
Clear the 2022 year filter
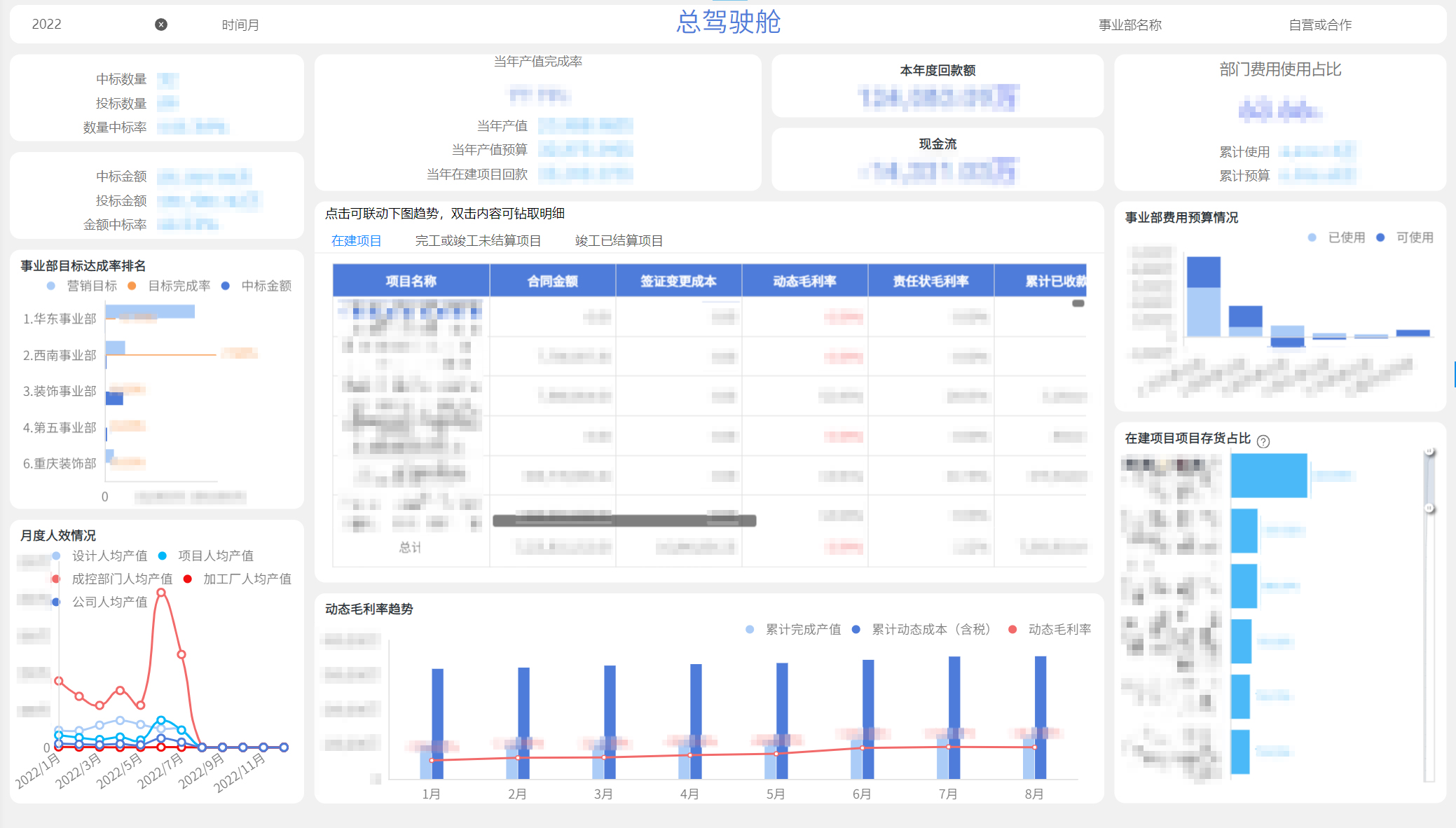(162, 25)
